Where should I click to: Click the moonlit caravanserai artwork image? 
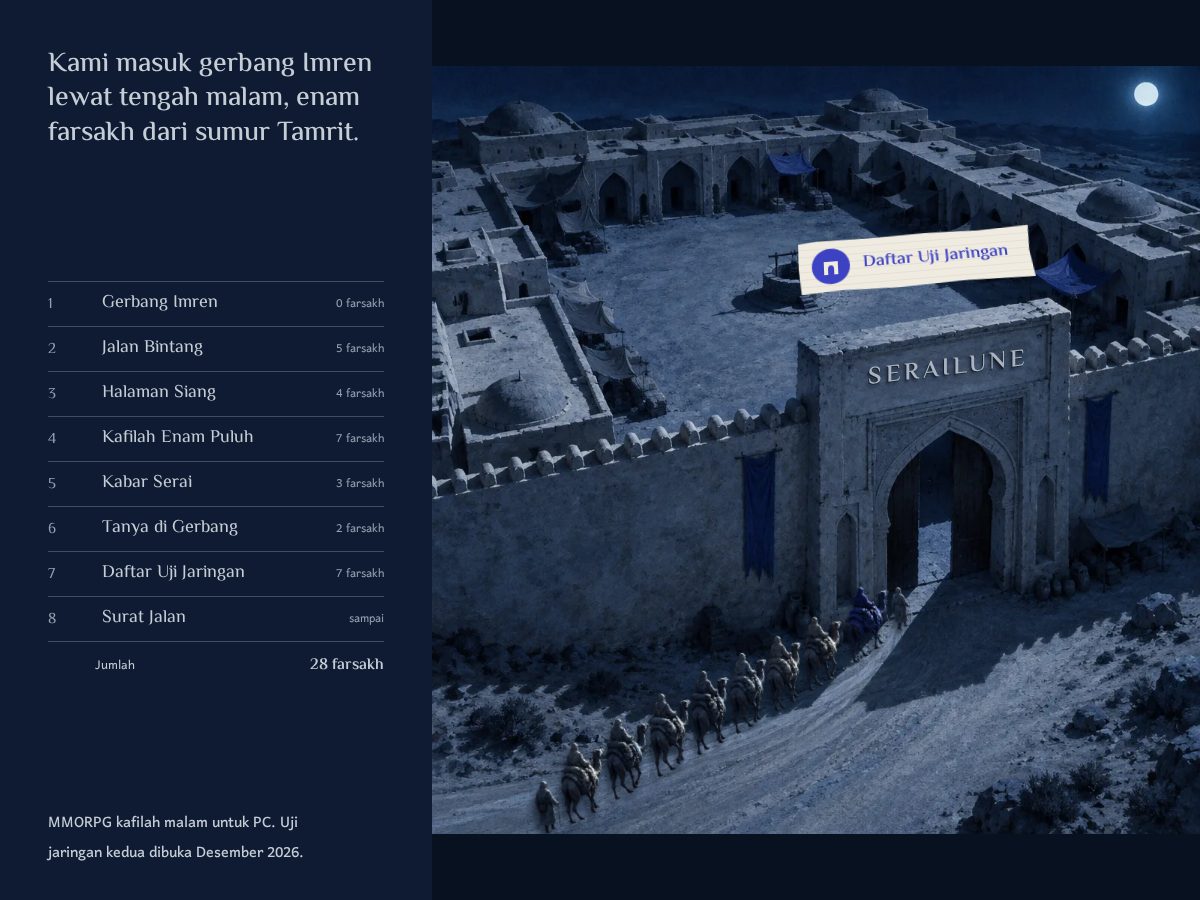(x=816, y=450)
